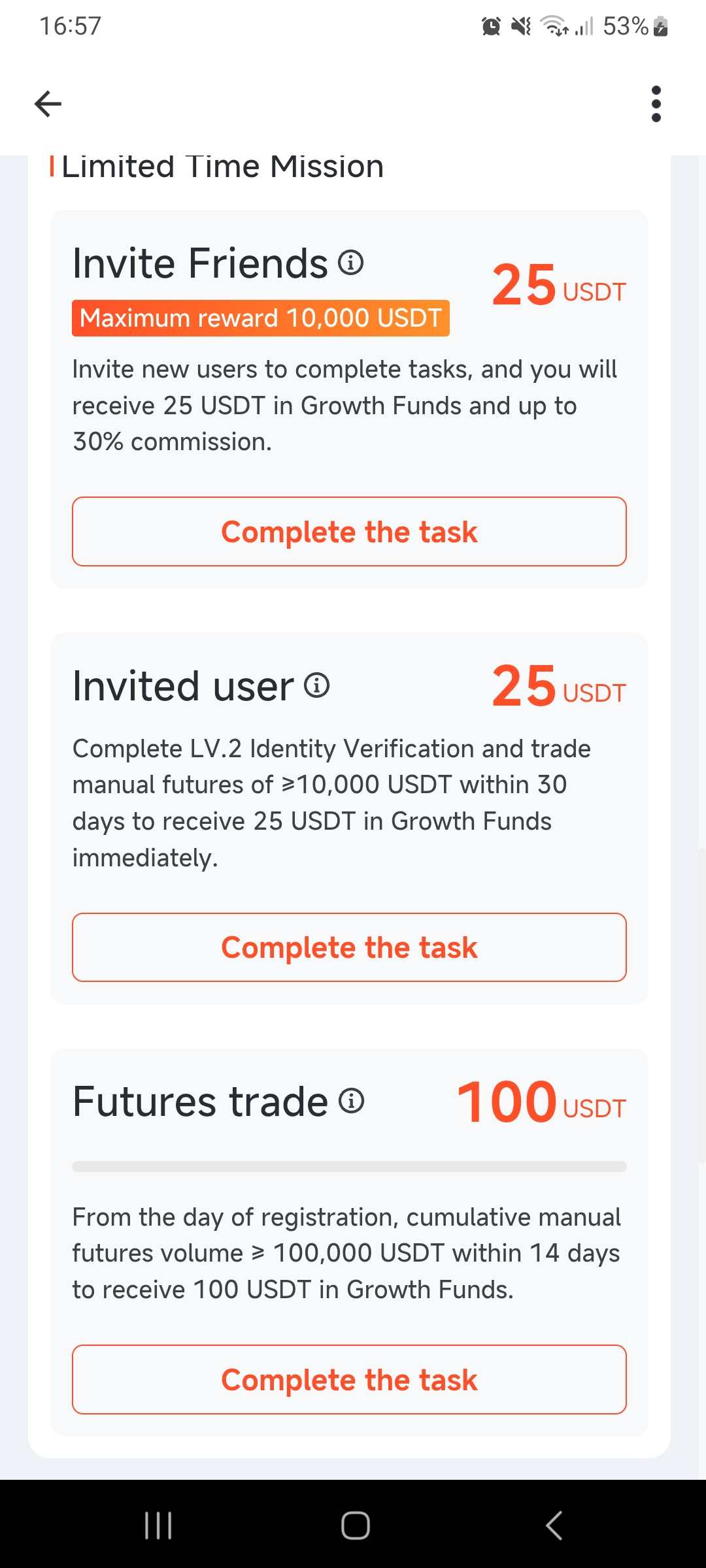
Task: Tap the Maximum reward 10,000 USDT badge
Action: [x=260, y=318]
